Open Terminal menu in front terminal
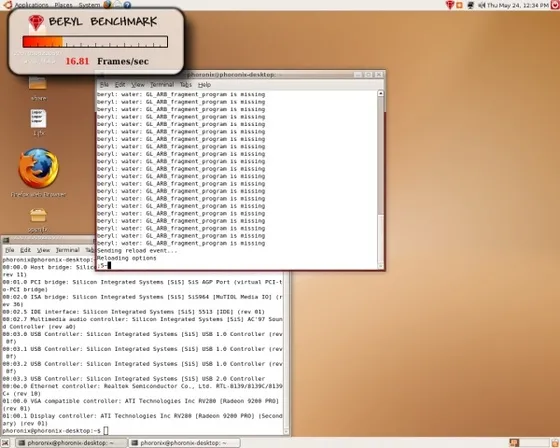This screenshot has width=560, height=448. [162, 84]
